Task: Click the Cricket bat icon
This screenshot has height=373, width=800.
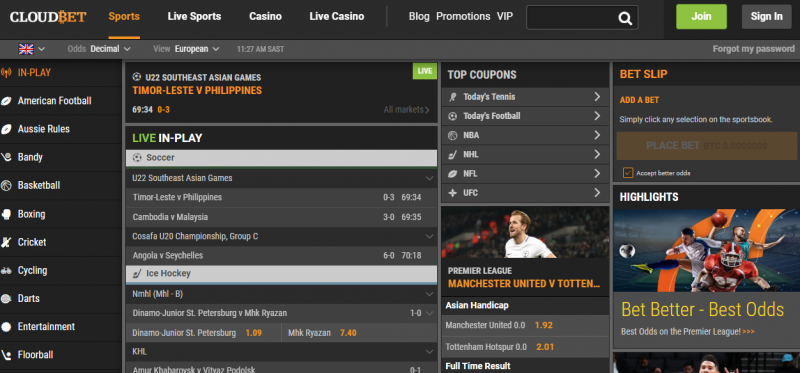Action: pyautogui.click(x=6, y=242)
